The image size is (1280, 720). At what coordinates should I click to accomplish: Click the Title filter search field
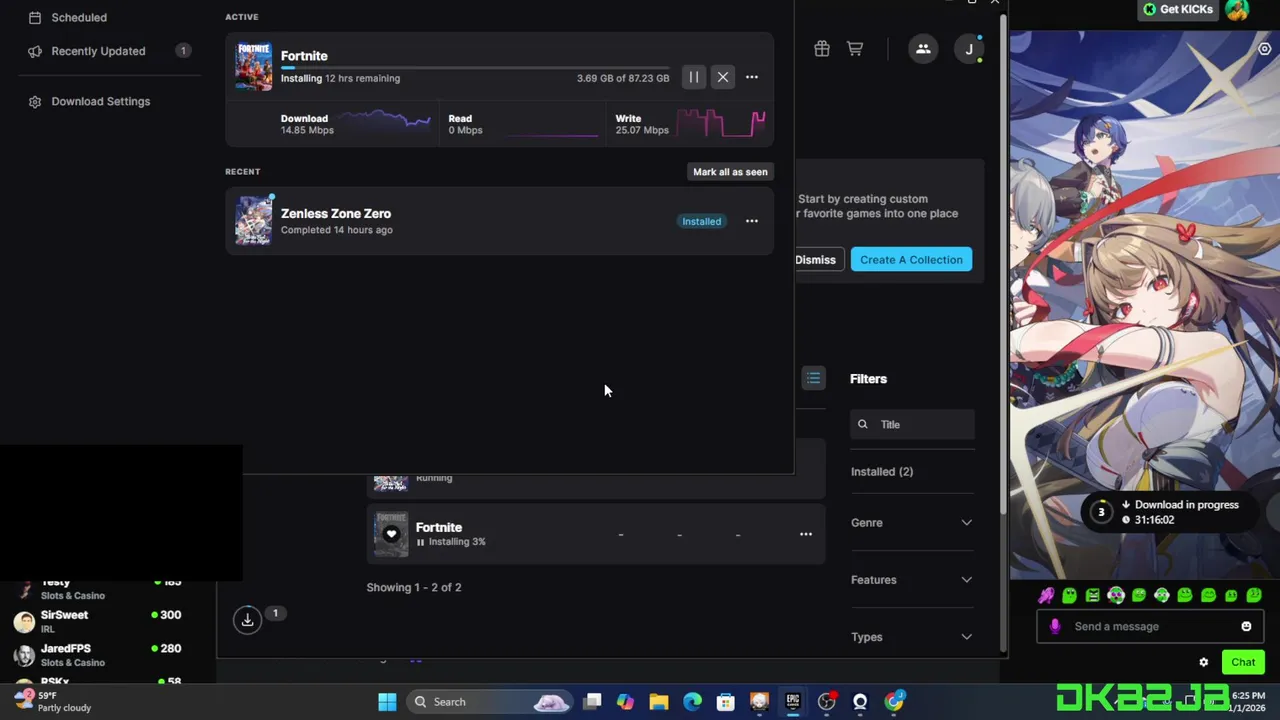(912, 424)
